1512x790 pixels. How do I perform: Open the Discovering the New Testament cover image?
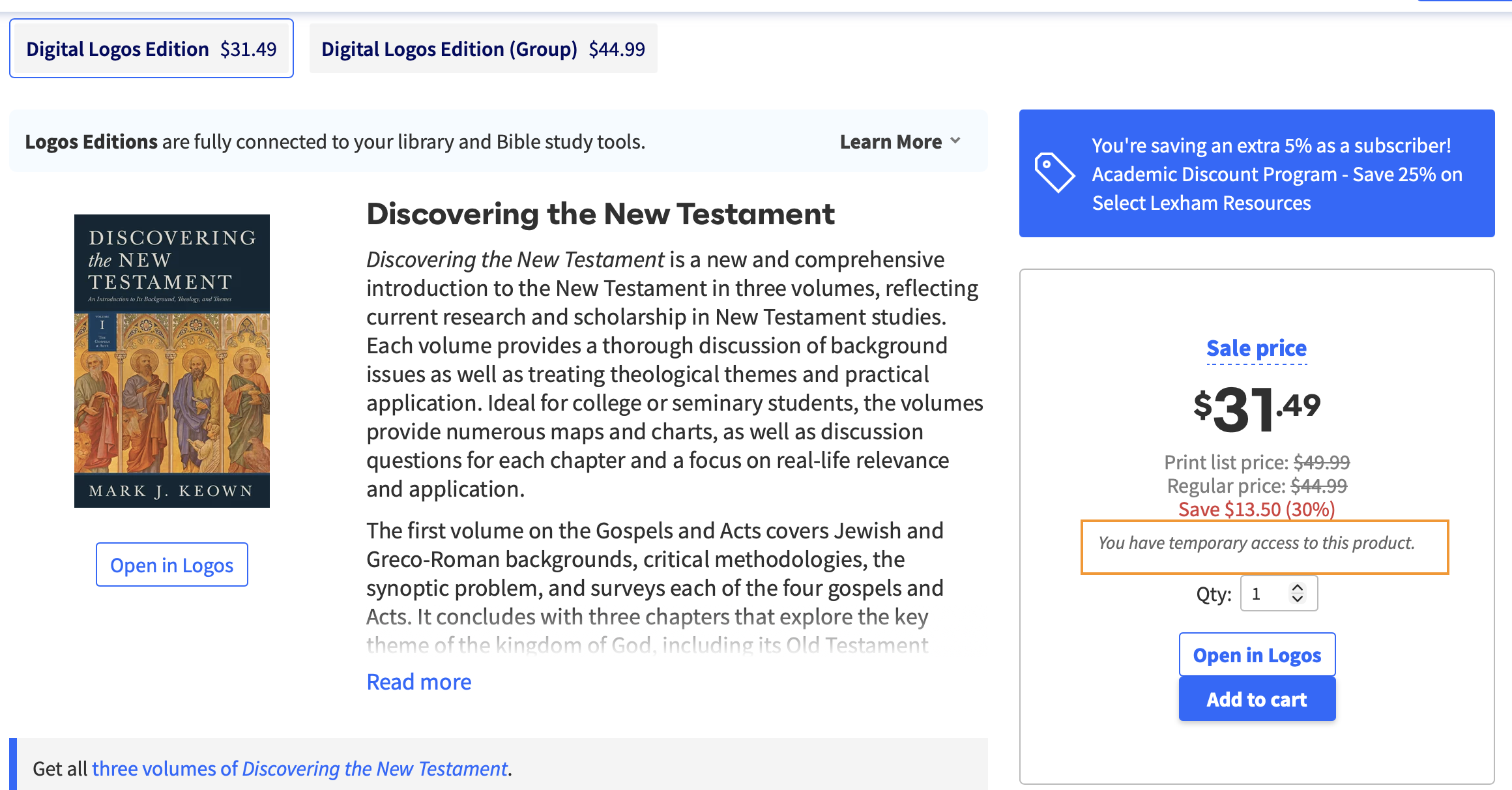pyautogui.click(x=172, y=360)
